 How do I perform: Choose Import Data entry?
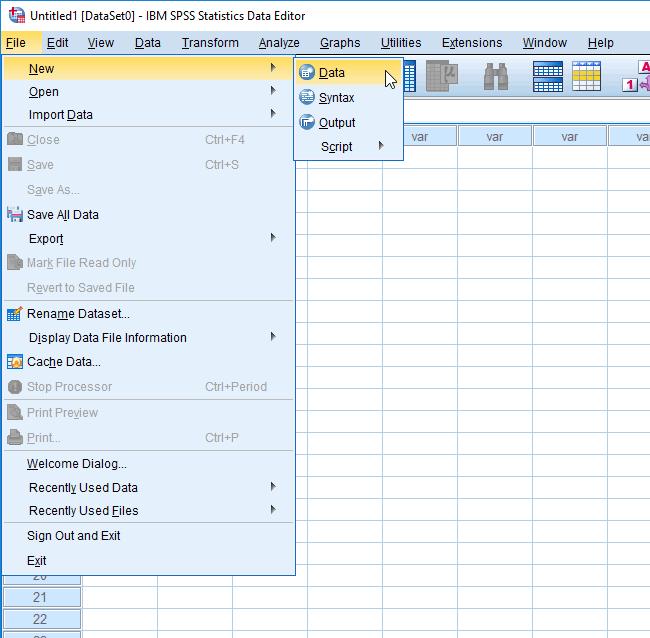(x=148, y=114)
